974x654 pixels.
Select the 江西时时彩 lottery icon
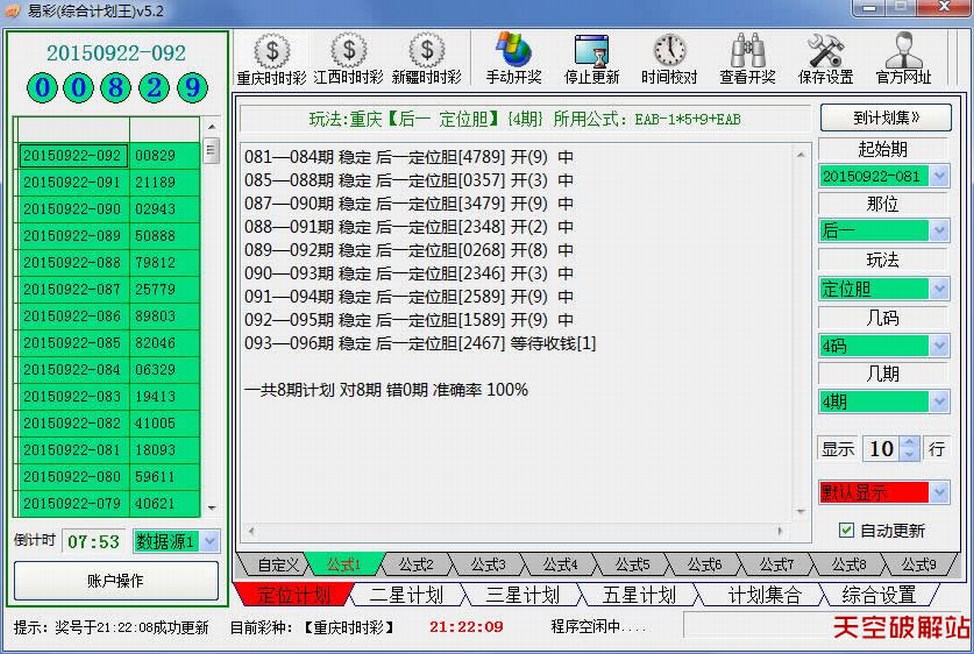tap(348, 51)
